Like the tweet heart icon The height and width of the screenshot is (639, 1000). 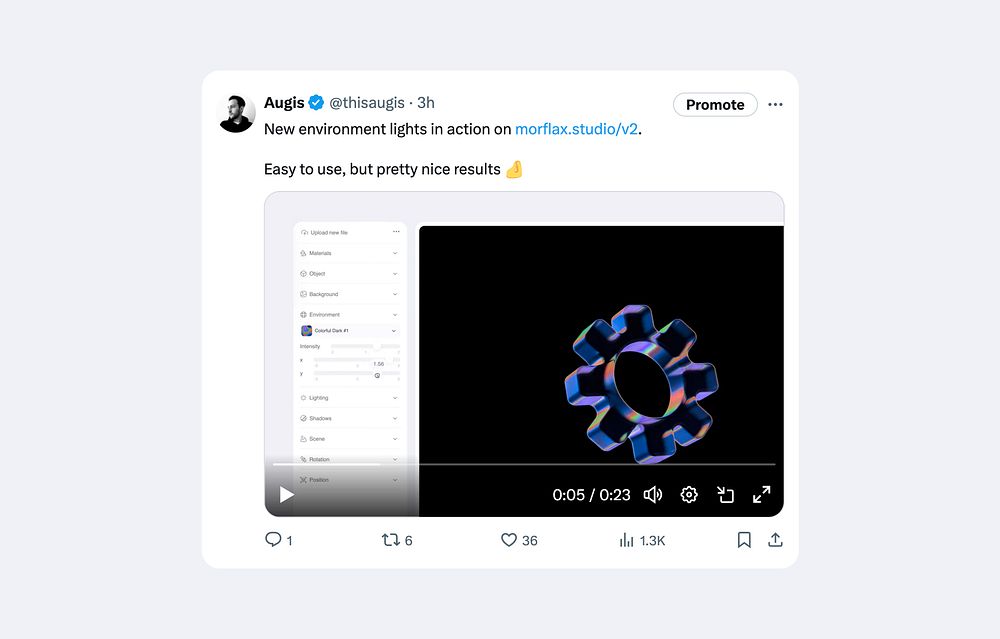pos(508,540)
